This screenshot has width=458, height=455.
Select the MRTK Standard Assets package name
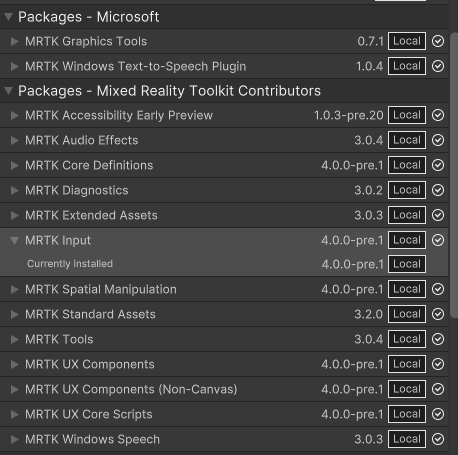(x=90, y=314)
